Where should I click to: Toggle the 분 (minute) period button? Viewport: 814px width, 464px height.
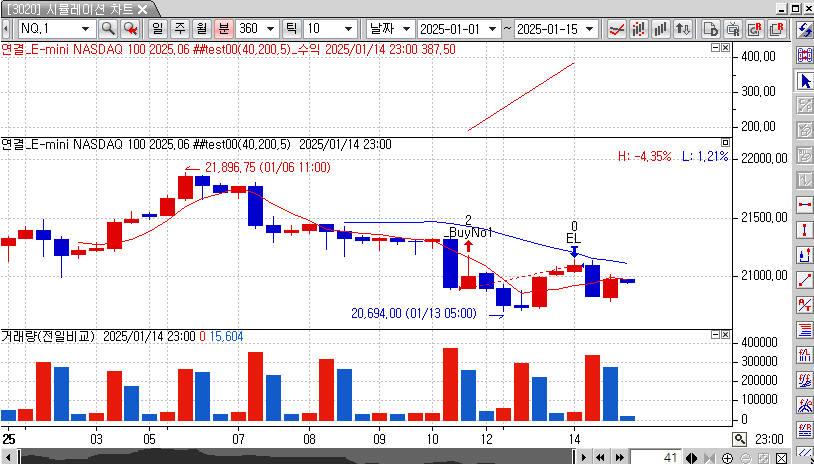point(223,28)
